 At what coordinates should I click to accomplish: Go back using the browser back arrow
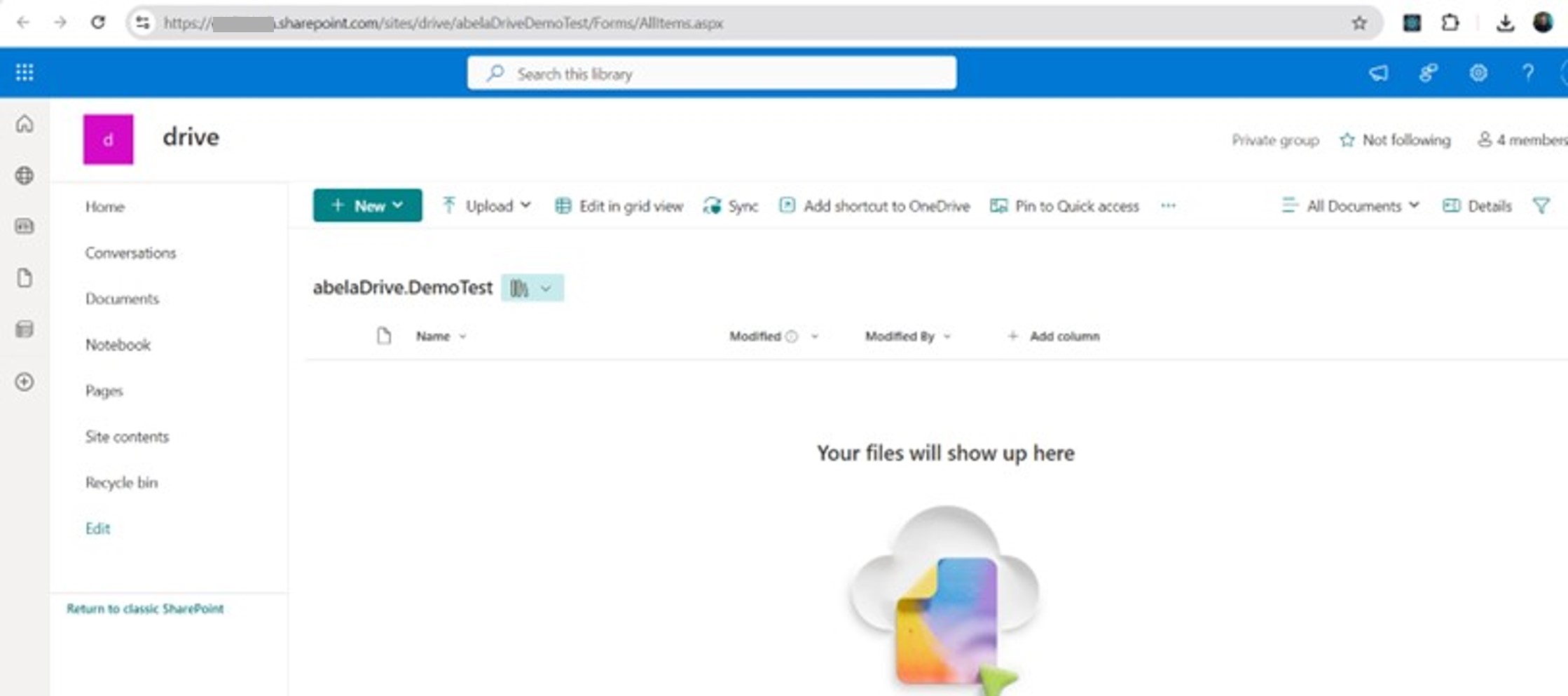[23, 23]
